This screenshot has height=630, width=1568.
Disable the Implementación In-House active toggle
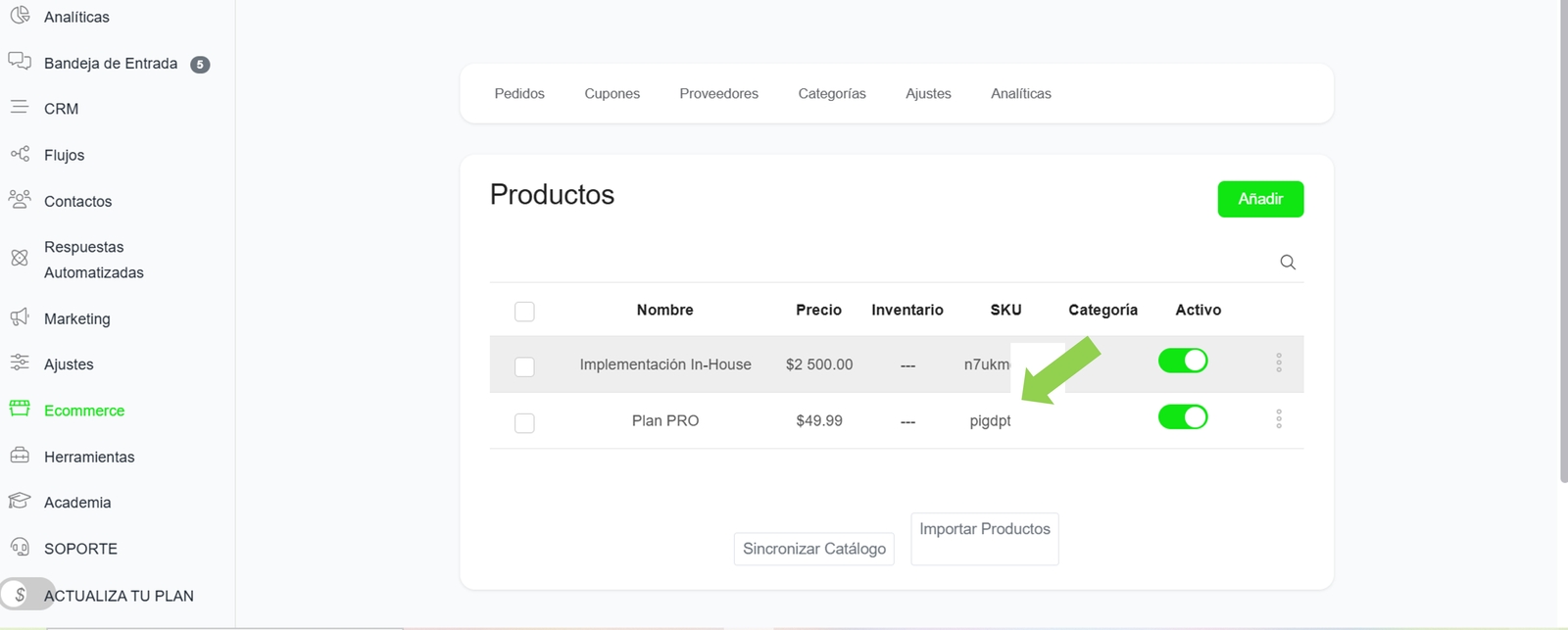(x=1183, y=361)
